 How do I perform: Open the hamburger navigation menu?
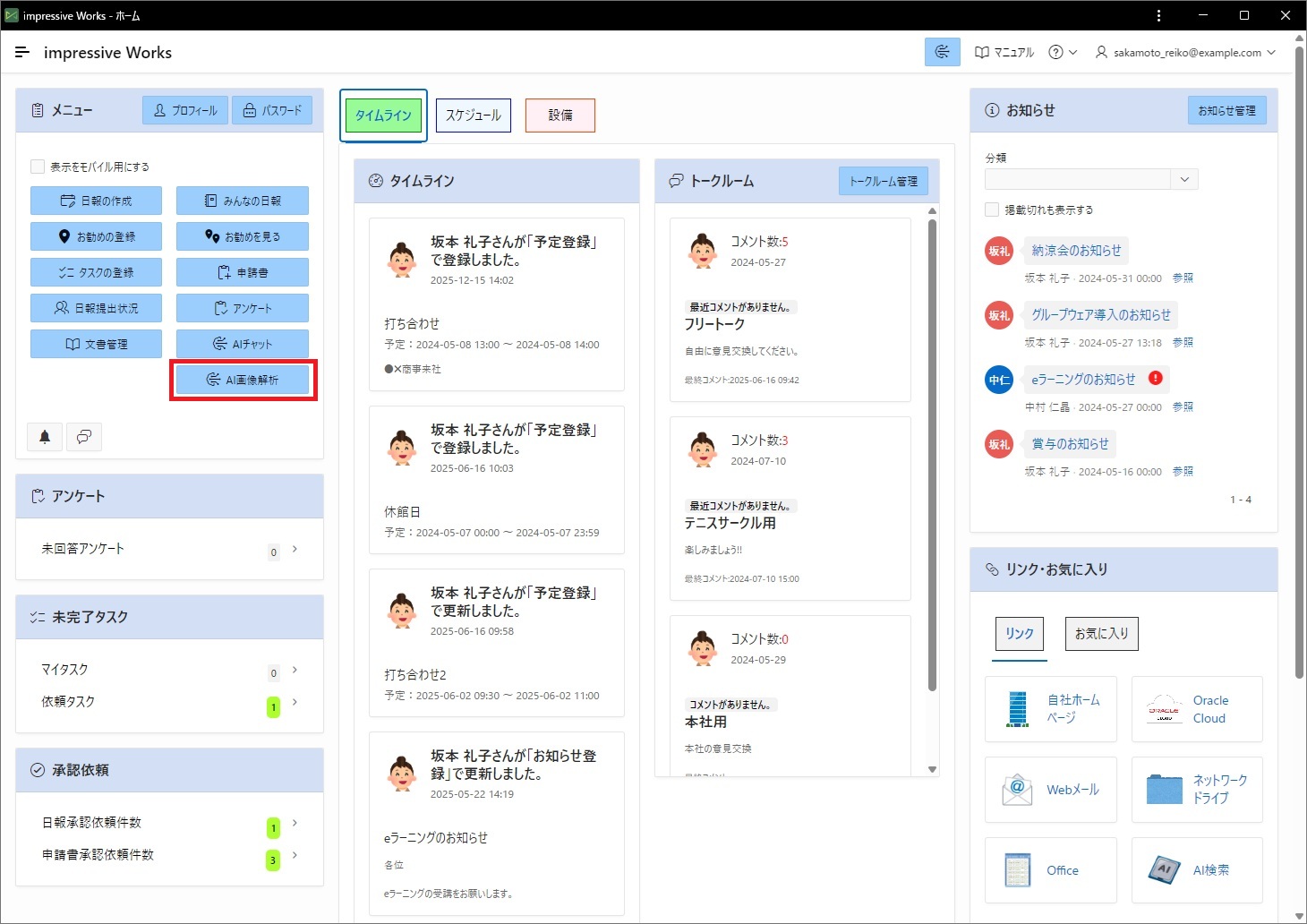(x=22, y=53)
